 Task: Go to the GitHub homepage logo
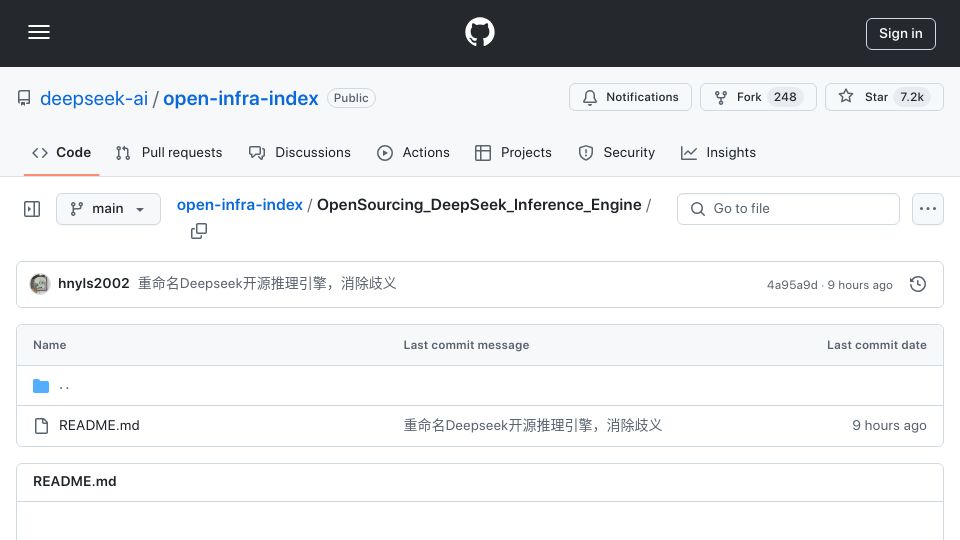click(x=479, y=32)
